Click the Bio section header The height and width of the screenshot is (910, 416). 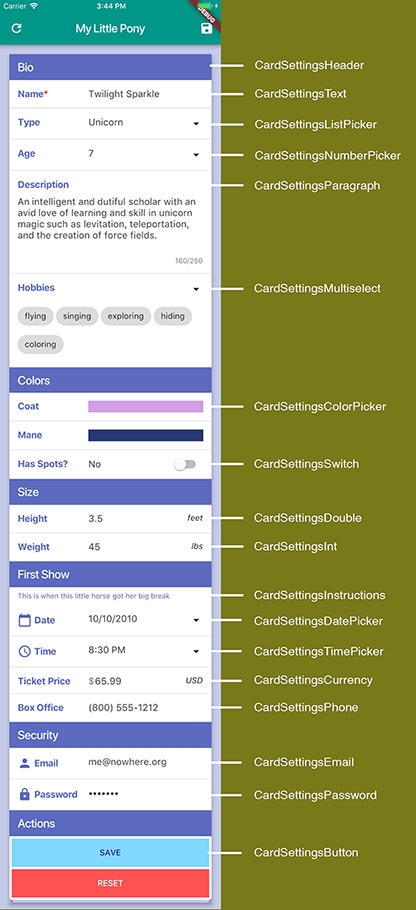point(110,67)
